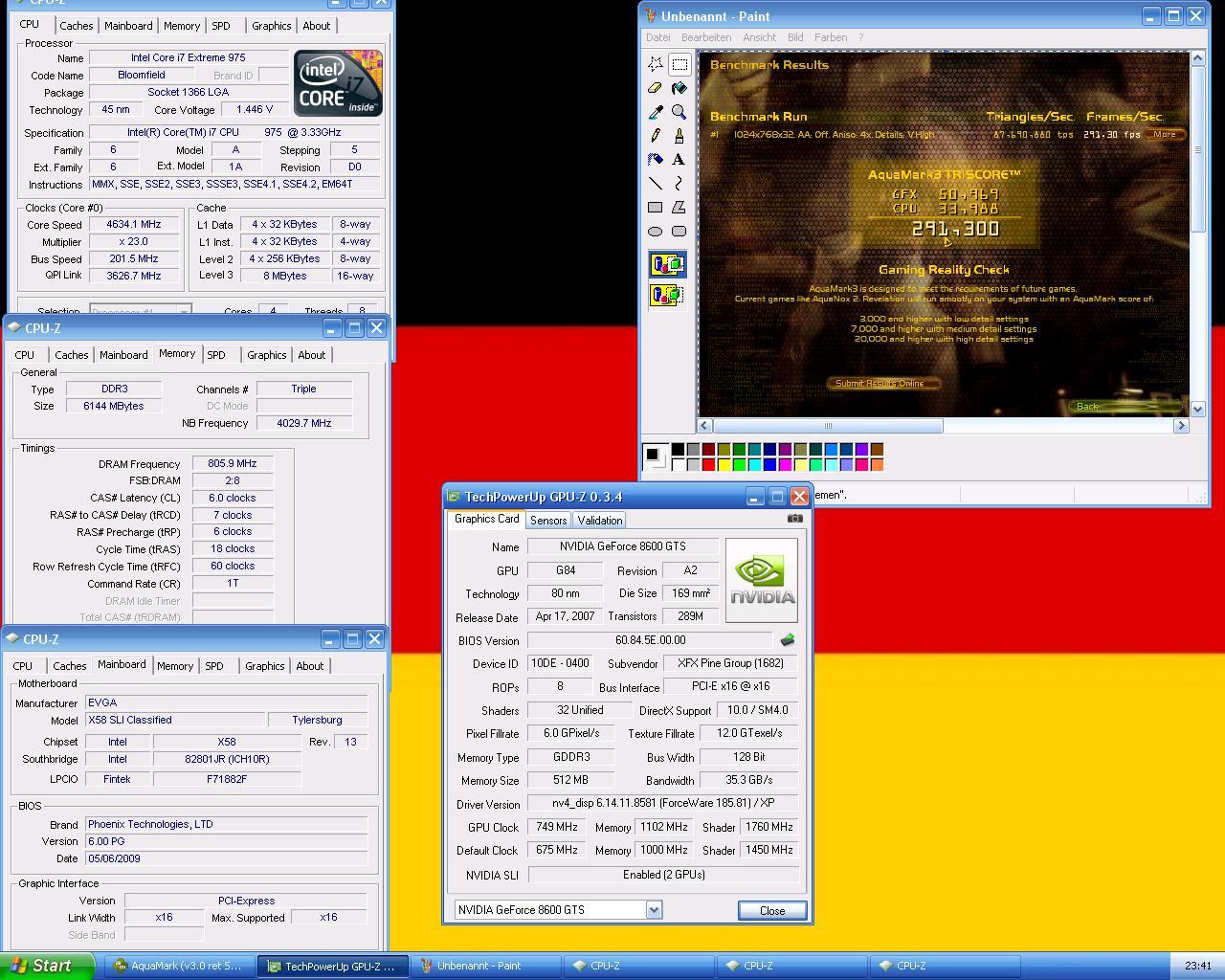
Task: Choose the Fill With Color bucket tool
Action: tap(679, 88)
